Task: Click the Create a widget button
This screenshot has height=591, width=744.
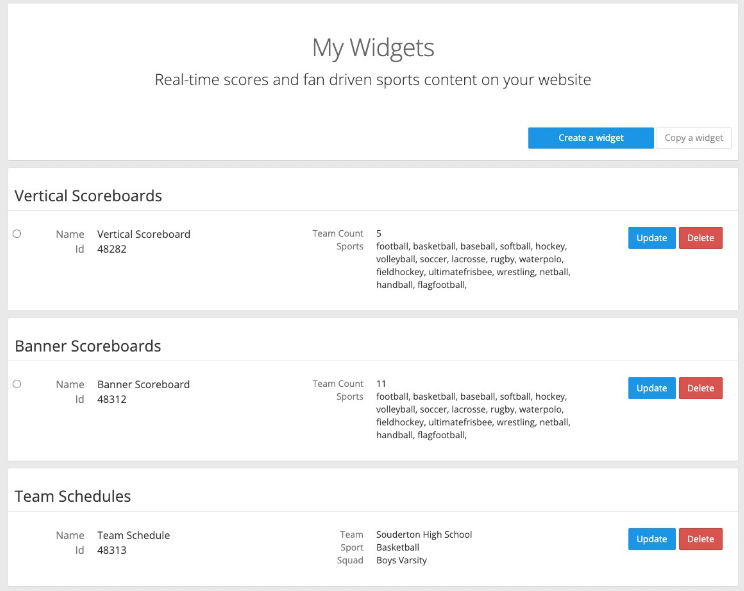Action: (x=590, y=138)
